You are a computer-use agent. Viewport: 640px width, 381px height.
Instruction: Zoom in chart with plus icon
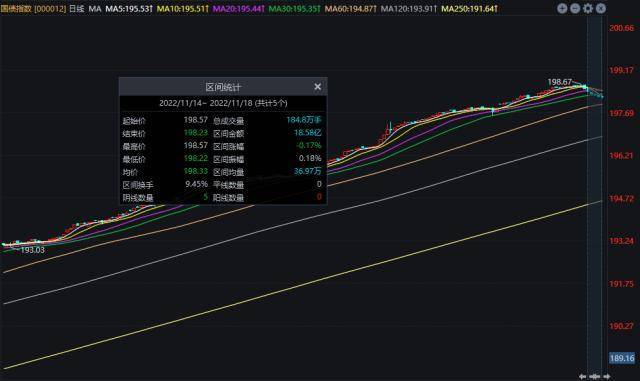[x=562, y=8]
